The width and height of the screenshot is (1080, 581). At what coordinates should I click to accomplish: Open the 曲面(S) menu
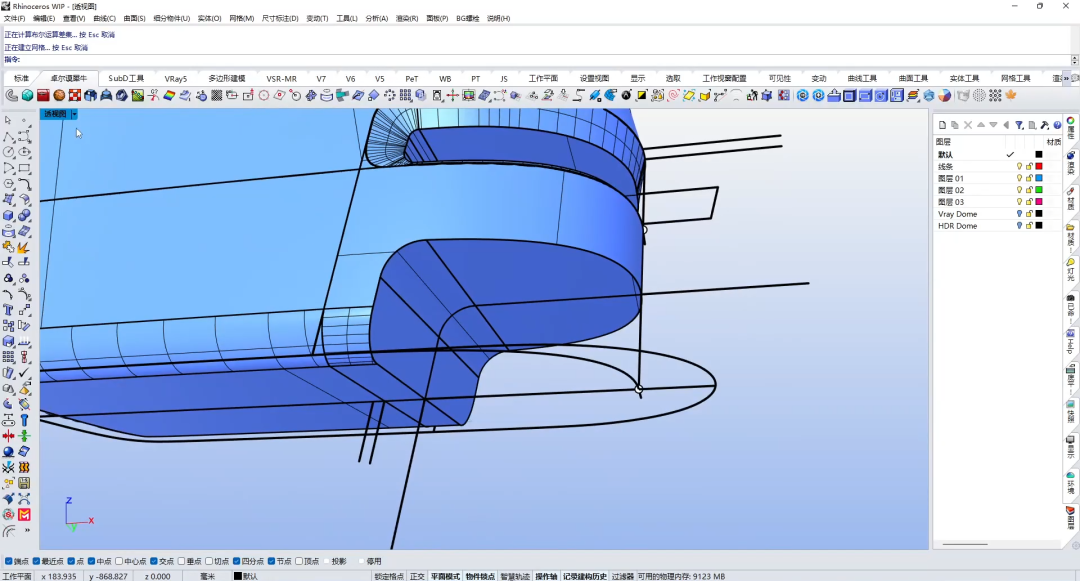click(133, 18)
